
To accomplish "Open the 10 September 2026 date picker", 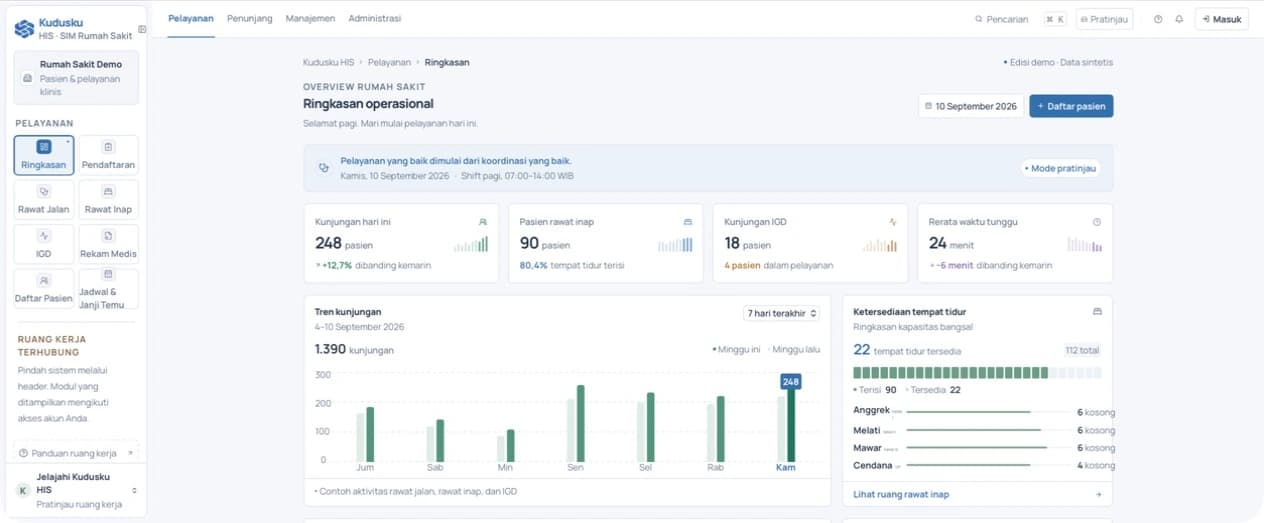I will click(x=970, y=106).
